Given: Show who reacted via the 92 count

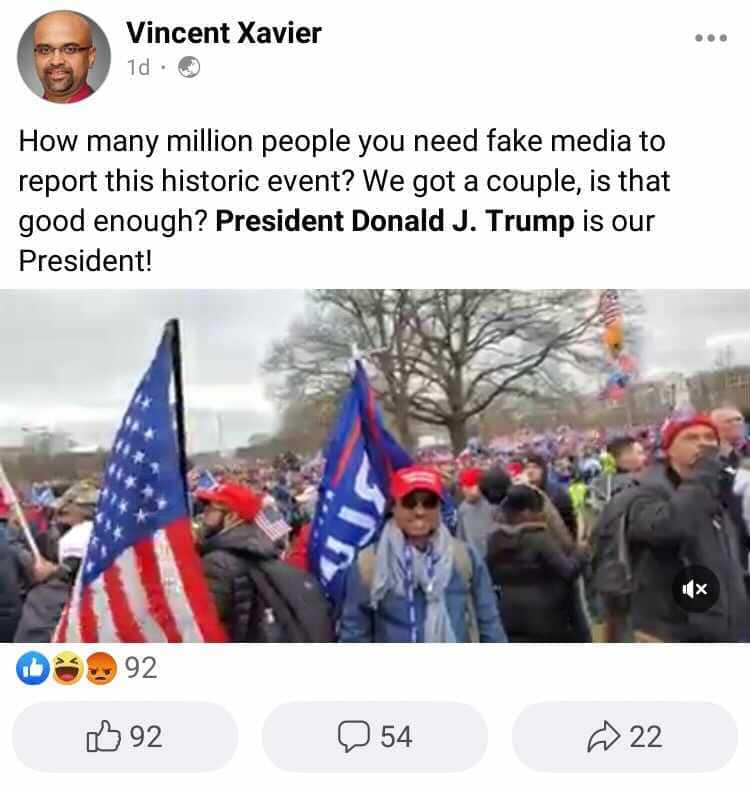Looking at the screenshot, I should (141, 668).
